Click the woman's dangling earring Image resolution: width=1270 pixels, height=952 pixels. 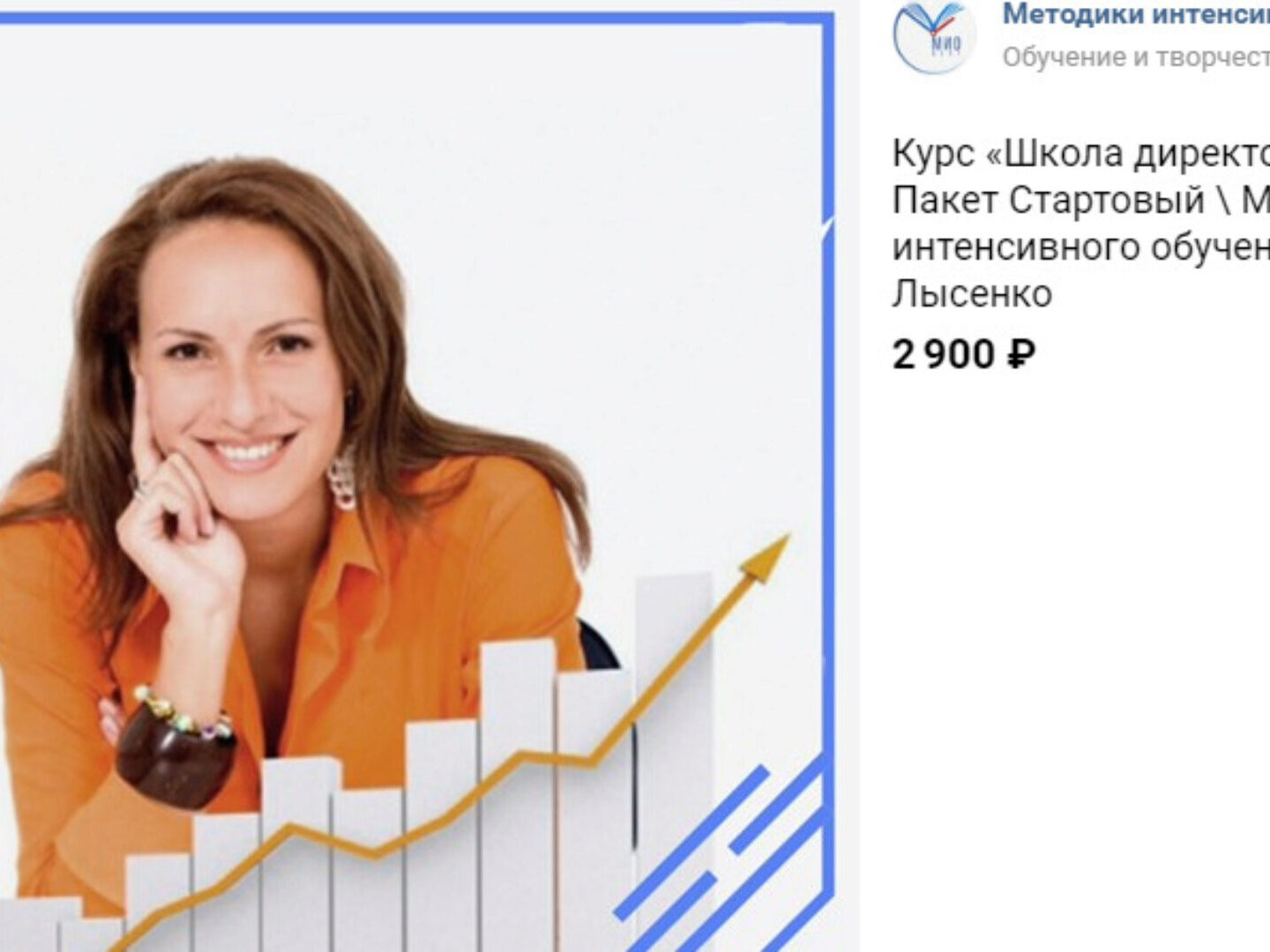342,478
